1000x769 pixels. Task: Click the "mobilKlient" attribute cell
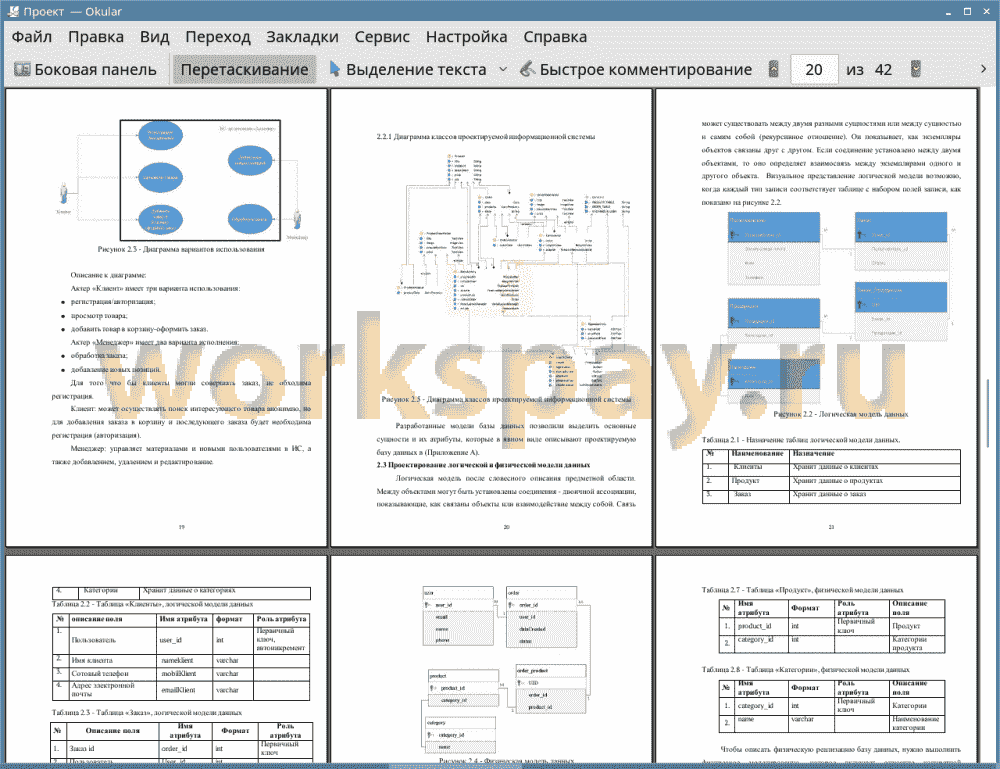point(185,673)
